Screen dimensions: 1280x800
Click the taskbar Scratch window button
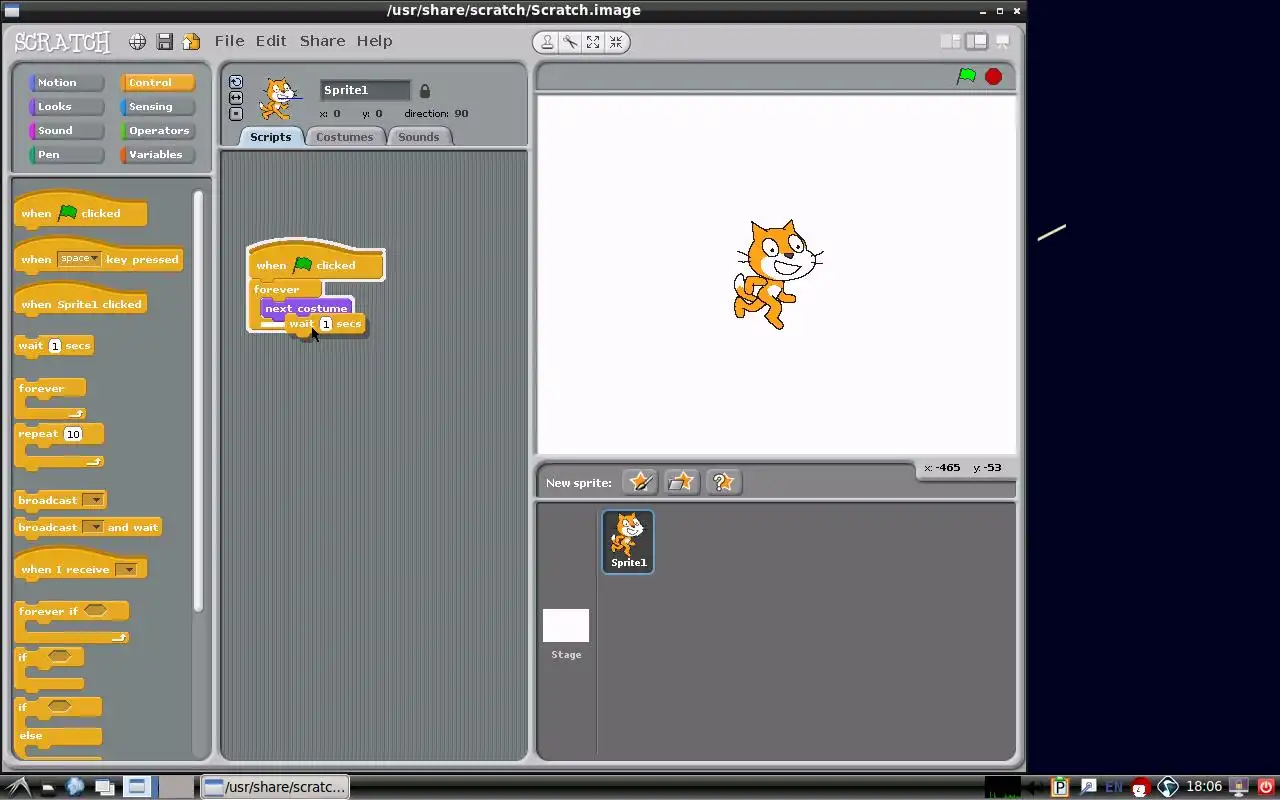click(275, 787)
